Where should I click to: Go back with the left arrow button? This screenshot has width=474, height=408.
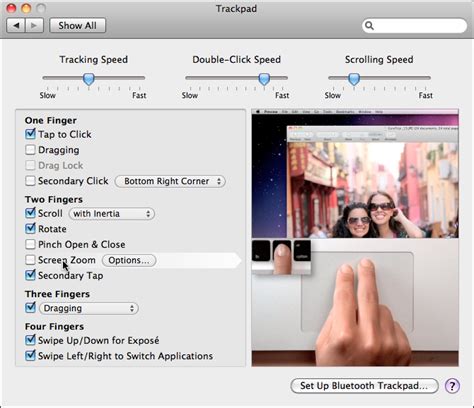[16, 25]
